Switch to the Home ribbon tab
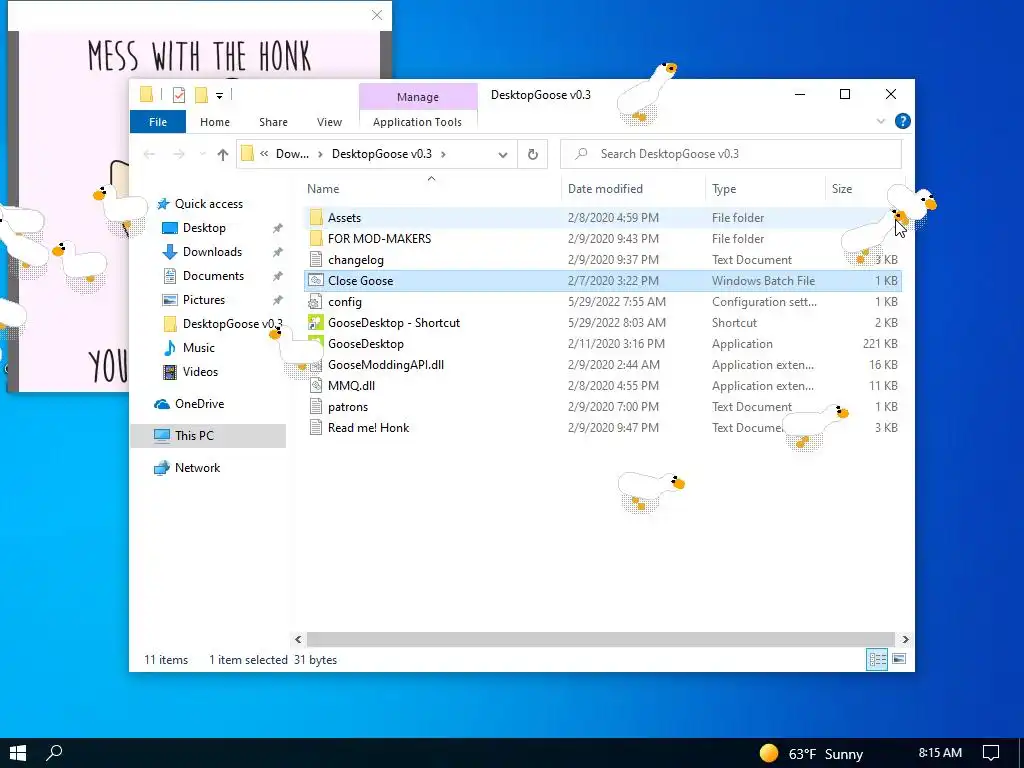 pos(214,122)
